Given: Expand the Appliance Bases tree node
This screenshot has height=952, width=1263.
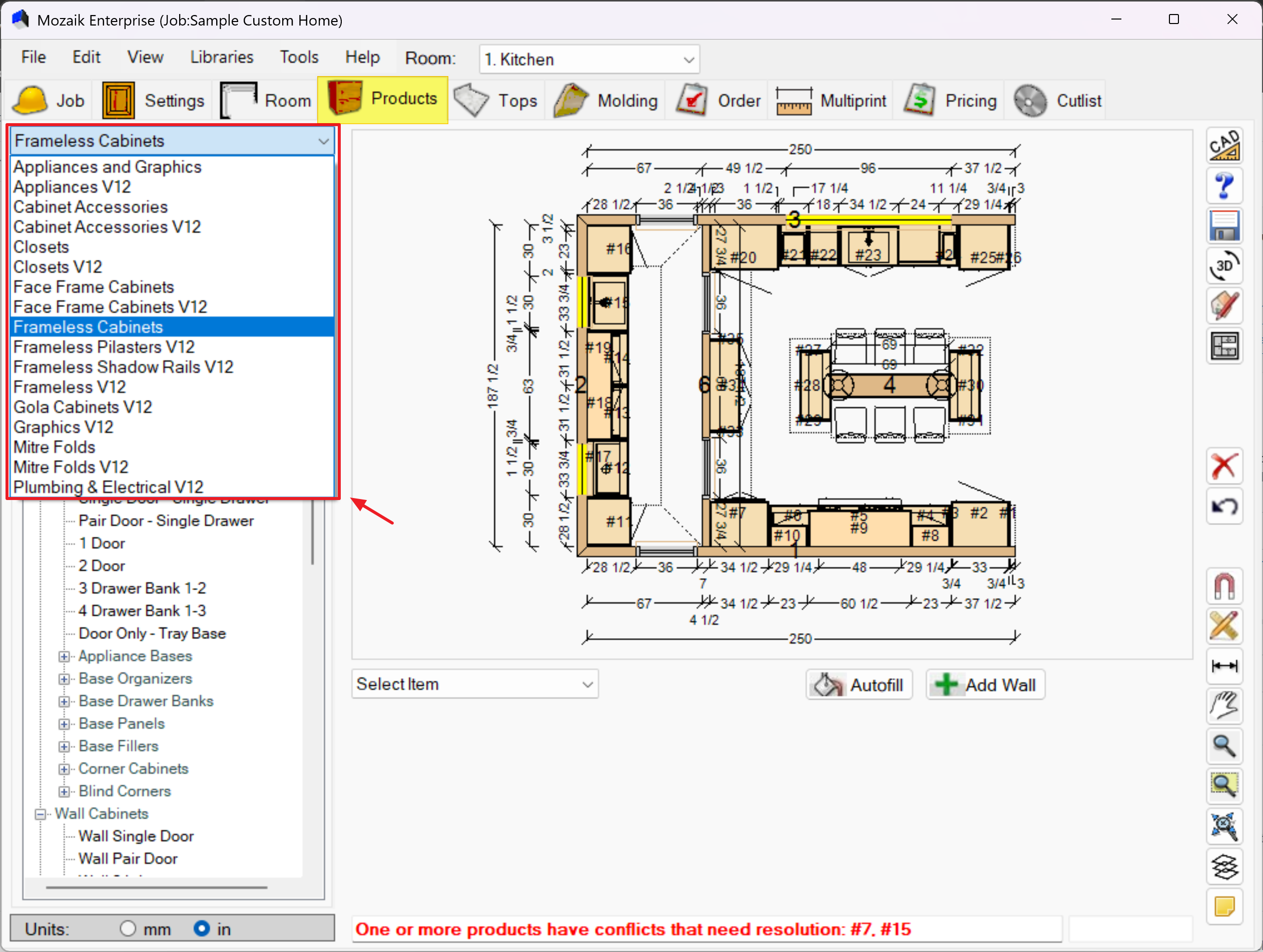Looking at the screenshot, I should point(64,656).
